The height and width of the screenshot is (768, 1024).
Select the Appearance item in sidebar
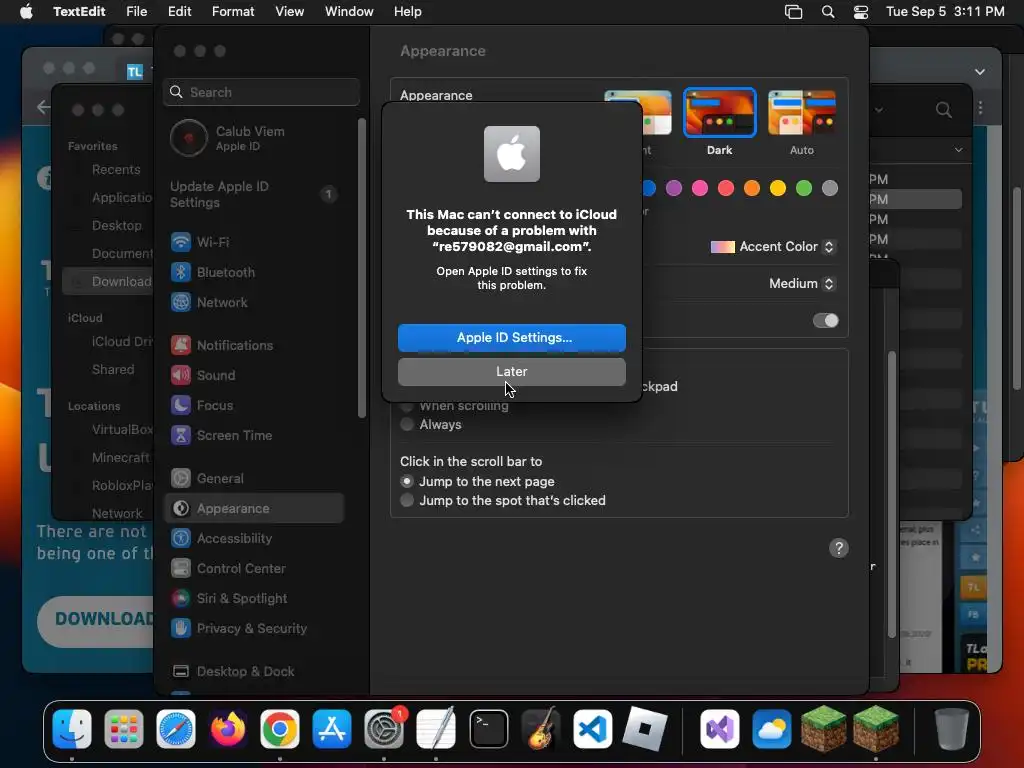pos(255,508)
